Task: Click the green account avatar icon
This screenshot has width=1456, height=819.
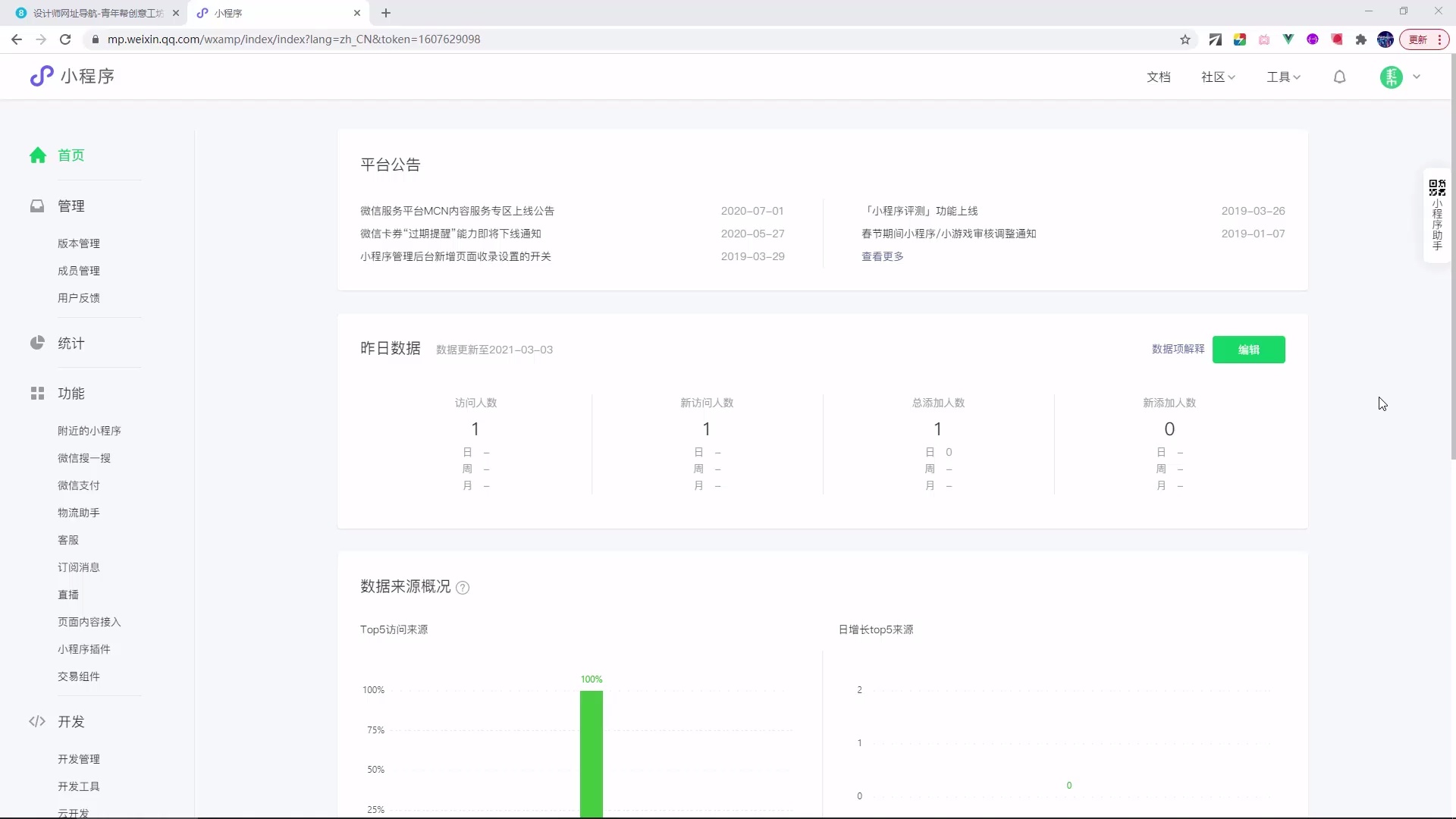Action: pos(1391,77)
